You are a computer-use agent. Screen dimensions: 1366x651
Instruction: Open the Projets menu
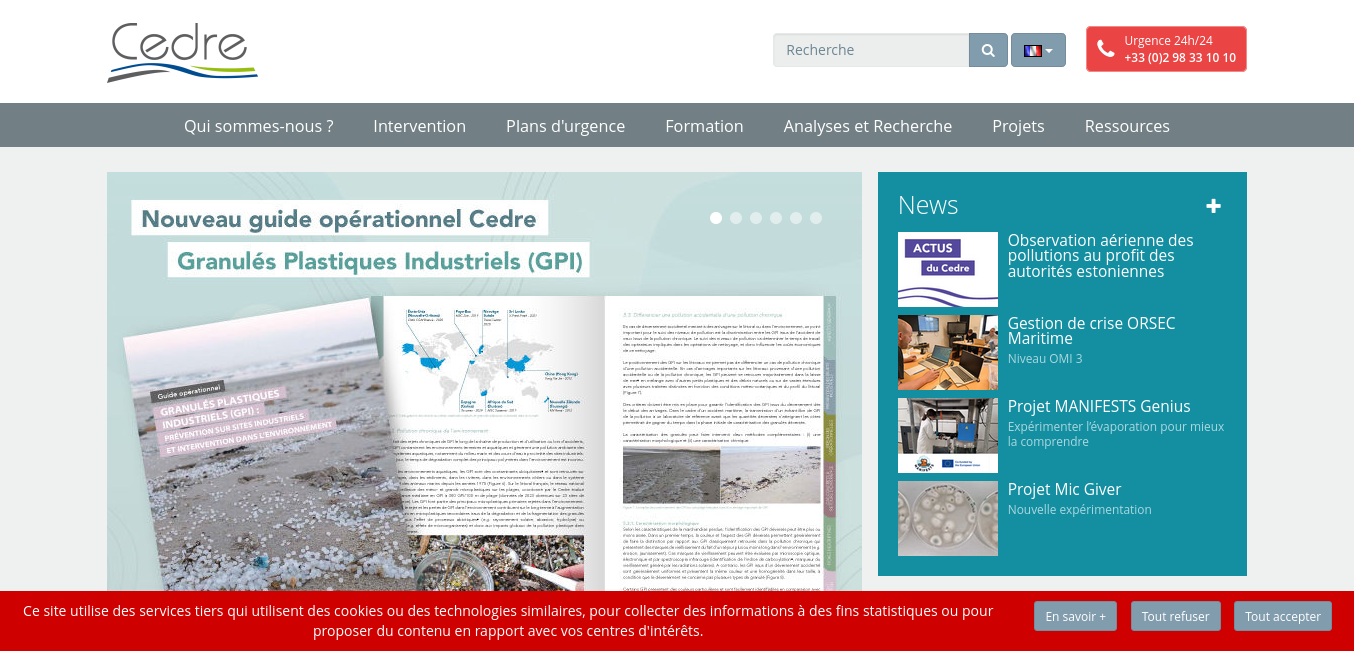(1018, 126)
